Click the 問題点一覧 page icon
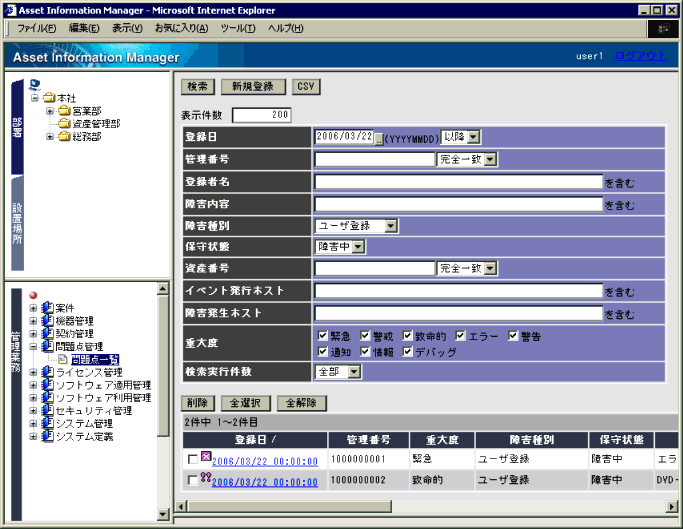 [63, 359]
